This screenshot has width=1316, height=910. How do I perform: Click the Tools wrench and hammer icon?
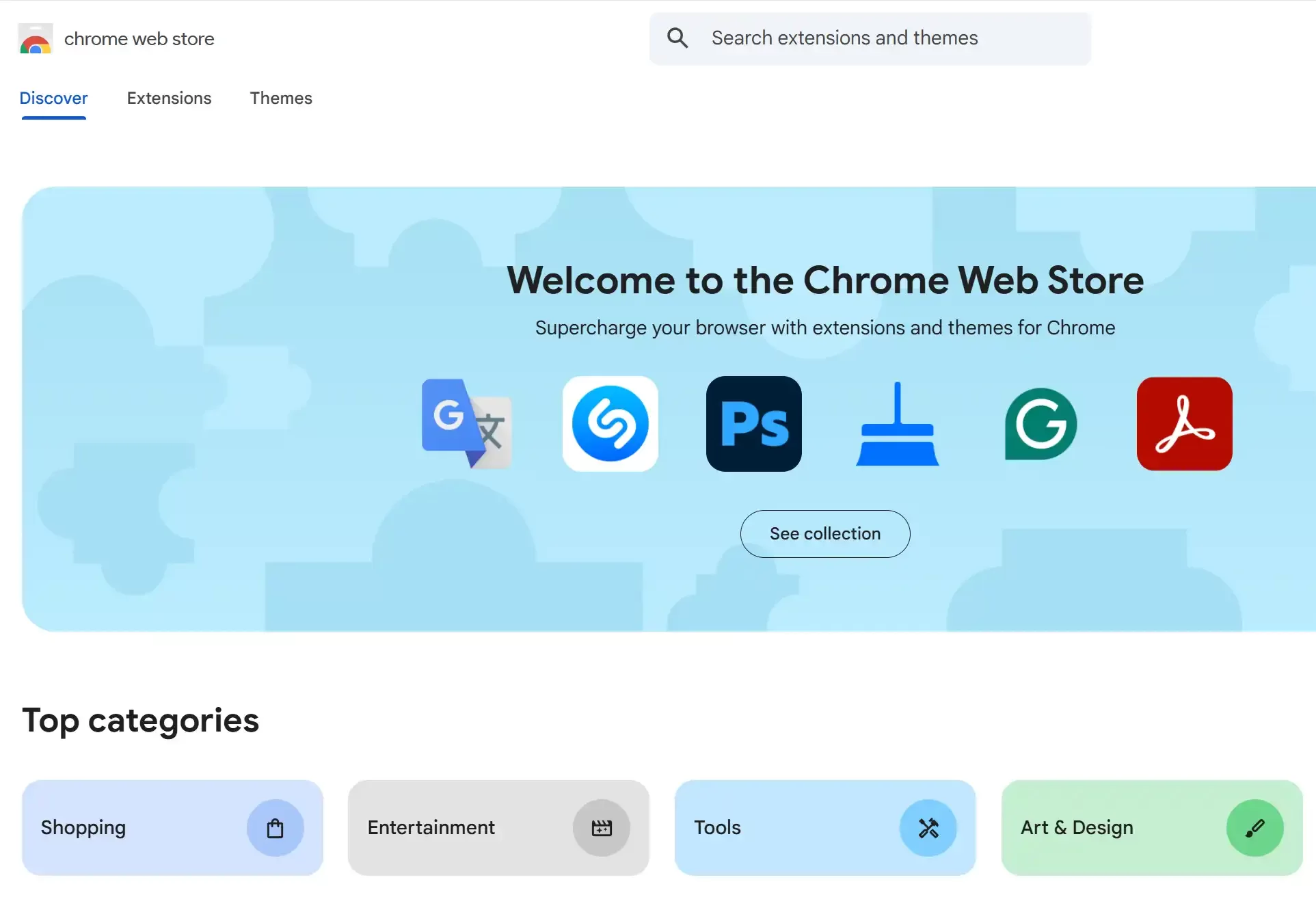[x=928, y=828]
